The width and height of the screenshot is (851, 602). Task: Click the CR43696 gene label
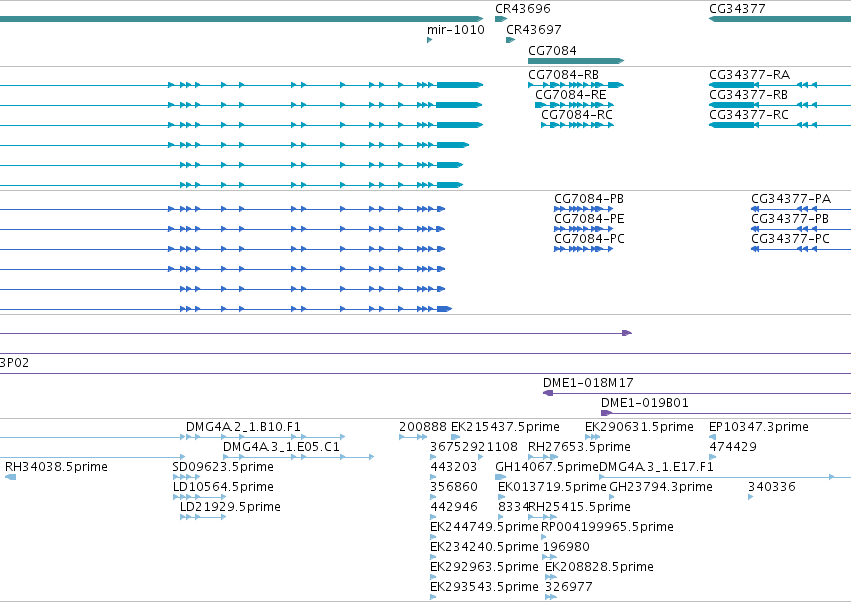pos(523,9)
